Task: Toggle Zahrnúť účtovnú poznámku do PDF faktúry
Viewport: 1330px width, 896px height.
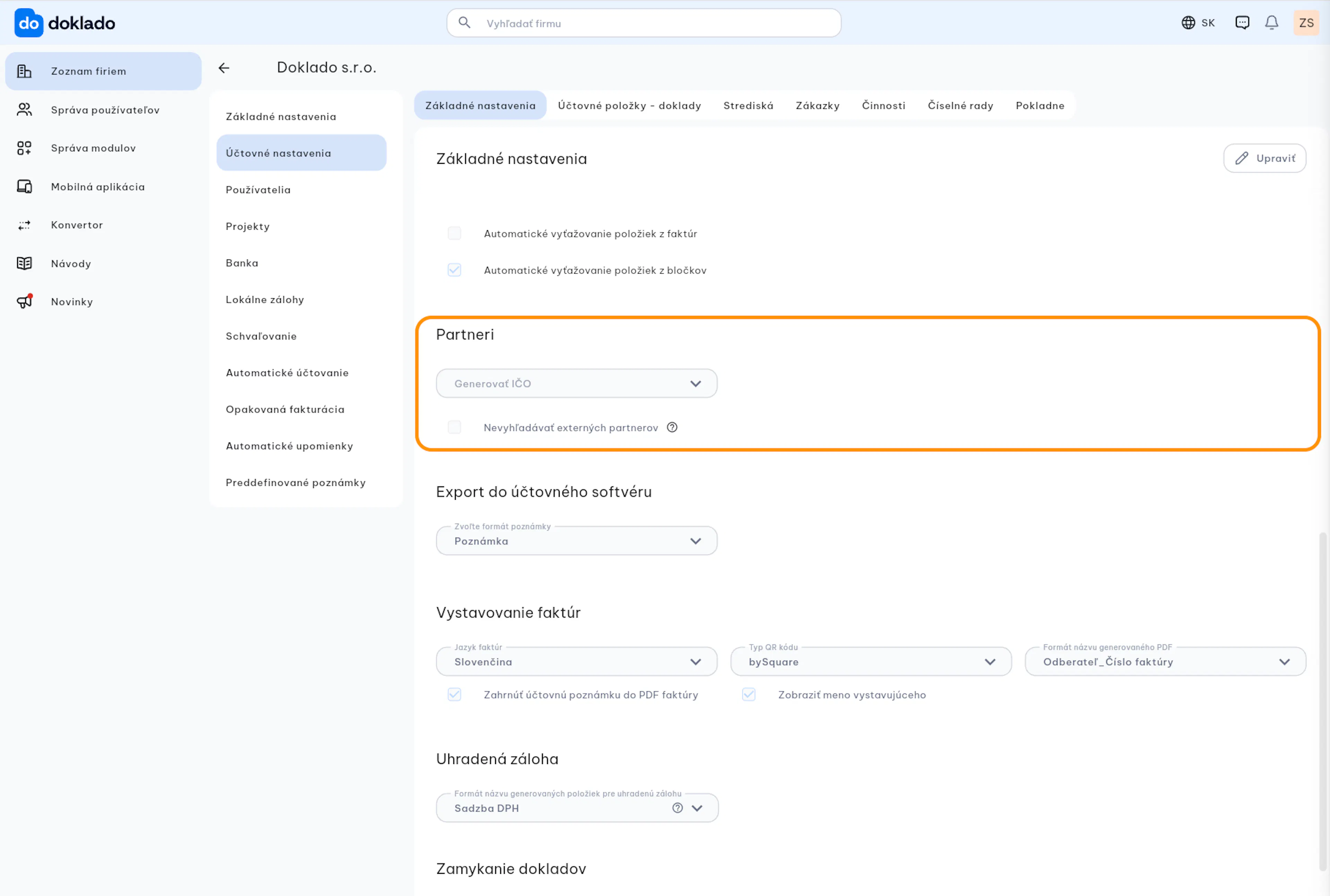Action: (x=454, y=694)
